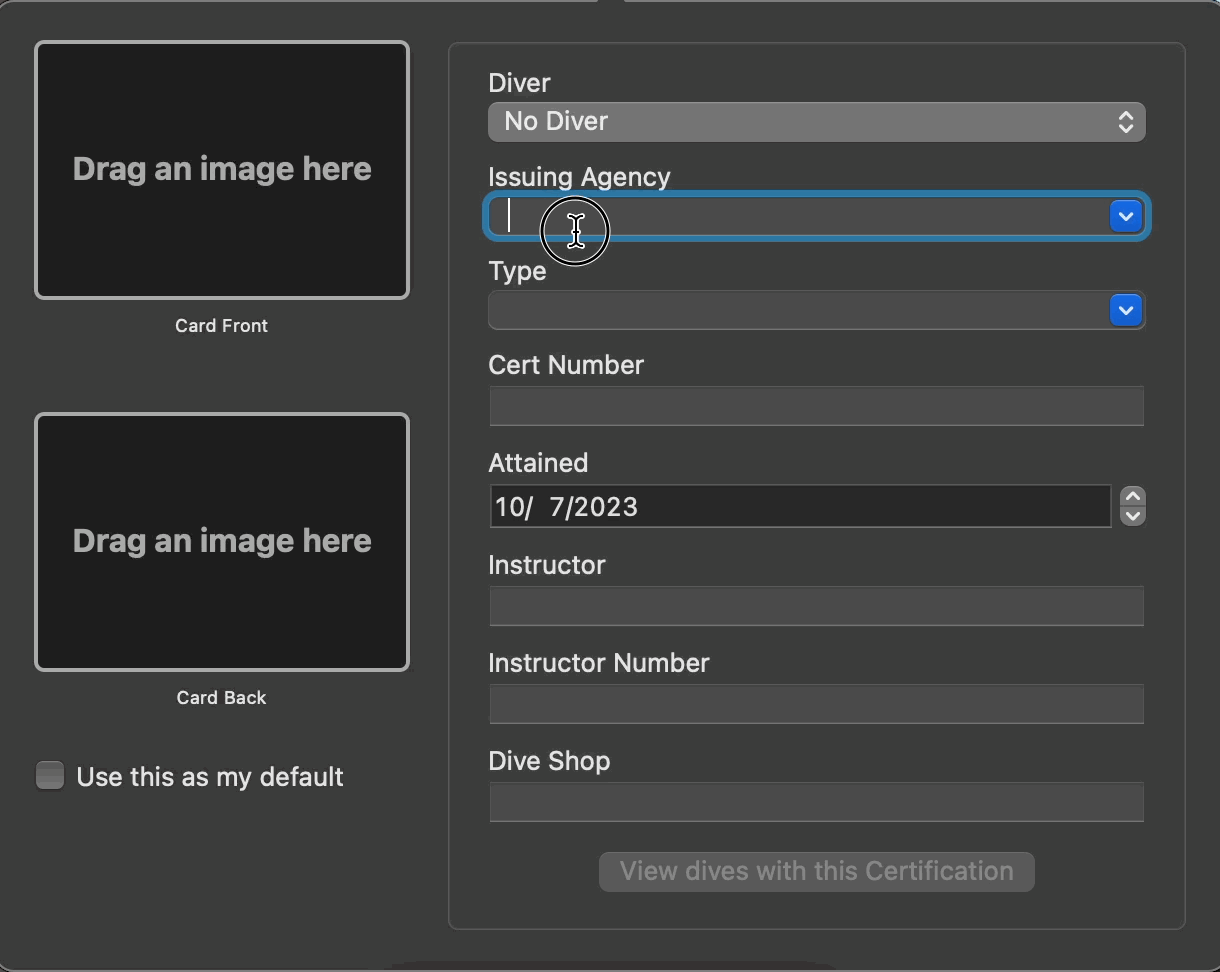
Task: Open the No Diver selection menu
Action: [x=800, y=122]
